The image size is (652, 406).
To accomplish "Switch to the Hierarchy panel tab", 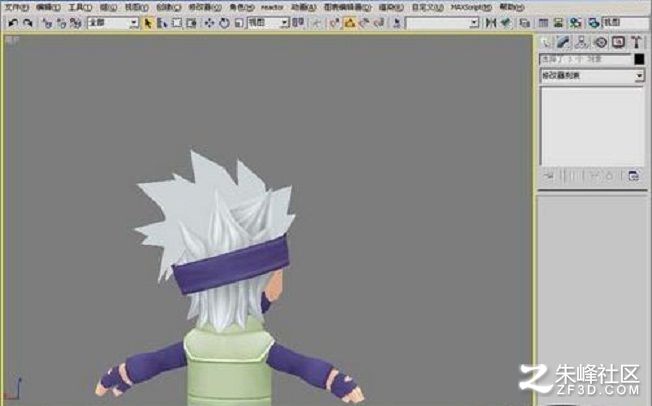I will click(582, 42).
